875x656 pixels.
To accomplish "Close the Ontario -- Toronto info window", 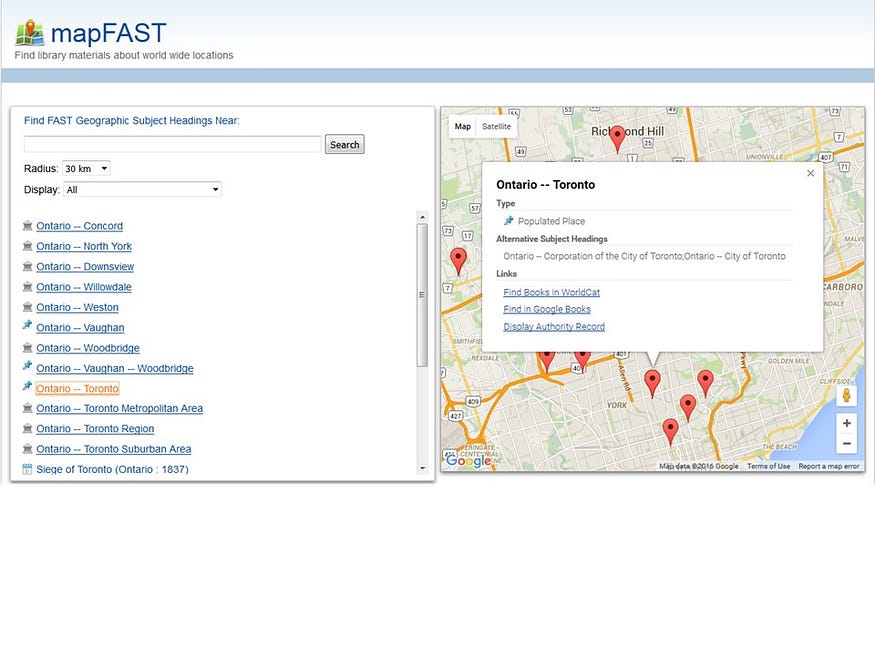I will click(x=810, y=173).
